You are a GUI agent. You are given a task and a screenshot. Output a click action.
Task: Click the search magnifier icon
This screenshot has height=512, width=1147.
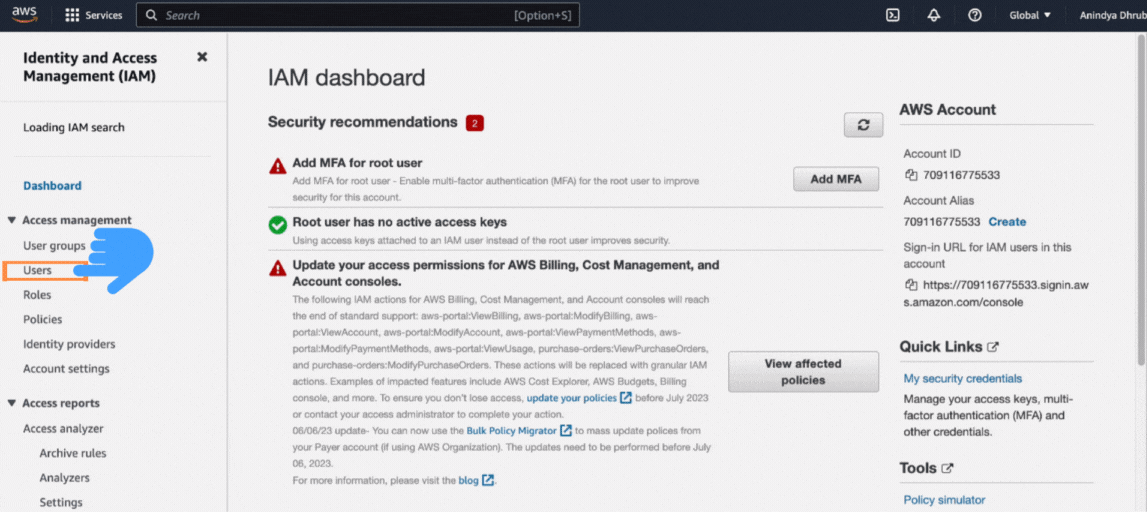pyautogui.click(x=151, y=15)
